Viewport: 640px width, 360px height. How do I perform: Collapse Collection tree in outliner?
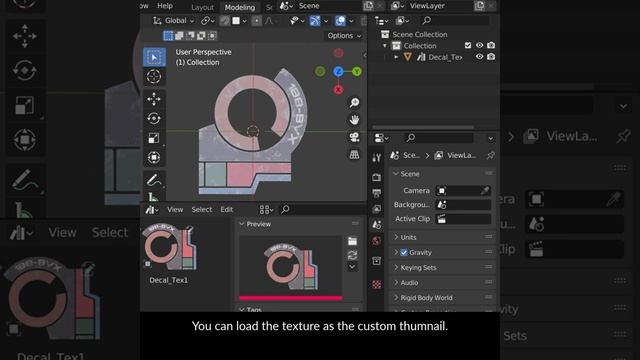point(385,46)
